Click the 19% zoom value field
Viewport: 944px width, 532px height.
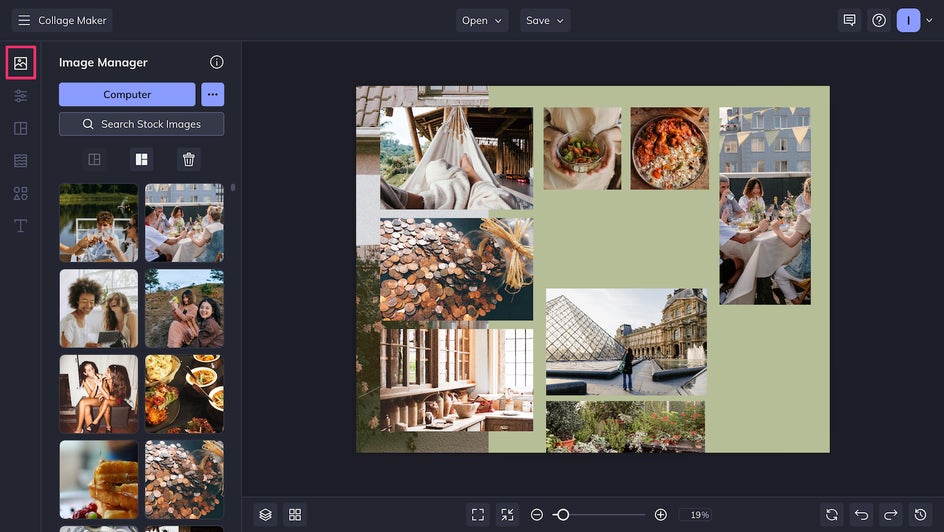tap(696, 515)
